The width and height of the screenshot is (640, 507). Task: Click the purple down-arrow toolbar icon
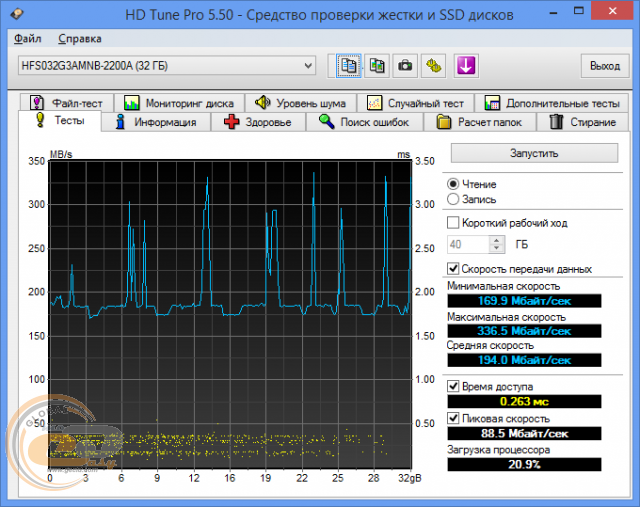click(x=466, y=65)
